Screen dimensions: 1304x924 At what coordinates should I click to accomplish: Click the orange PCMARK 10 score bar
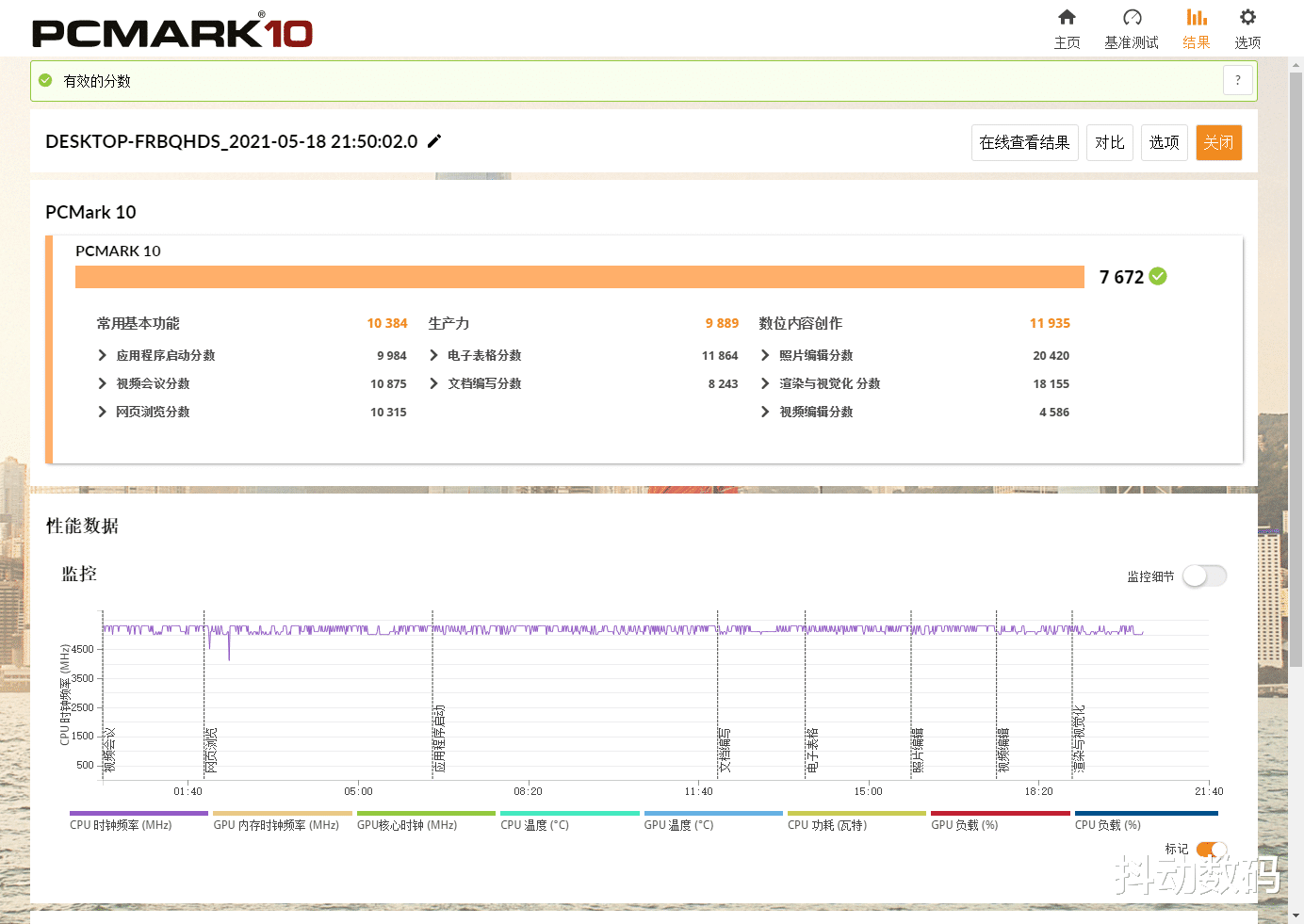579,277
